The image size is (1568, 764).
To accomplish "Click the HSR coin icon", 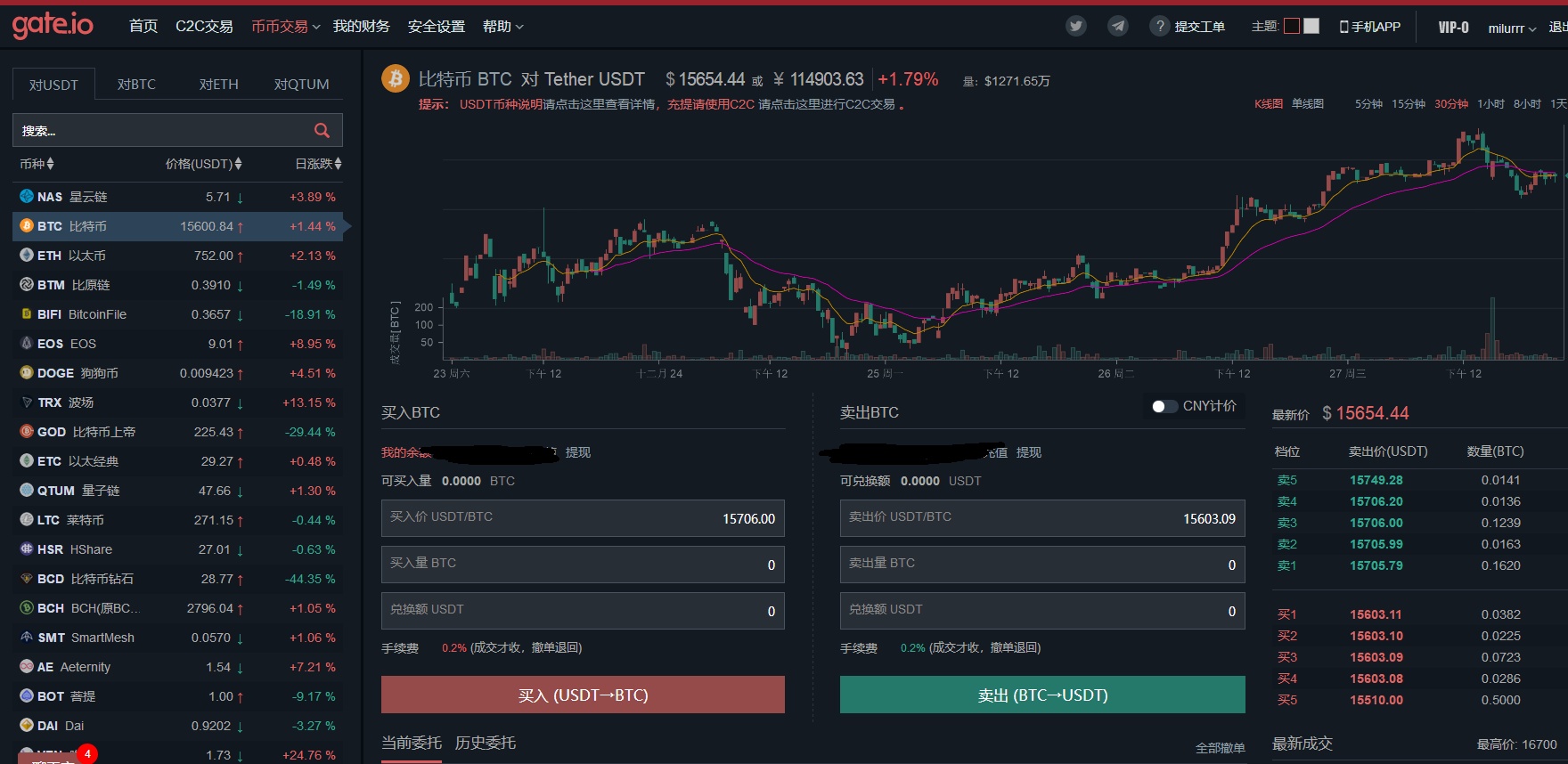I will point(27,549).
